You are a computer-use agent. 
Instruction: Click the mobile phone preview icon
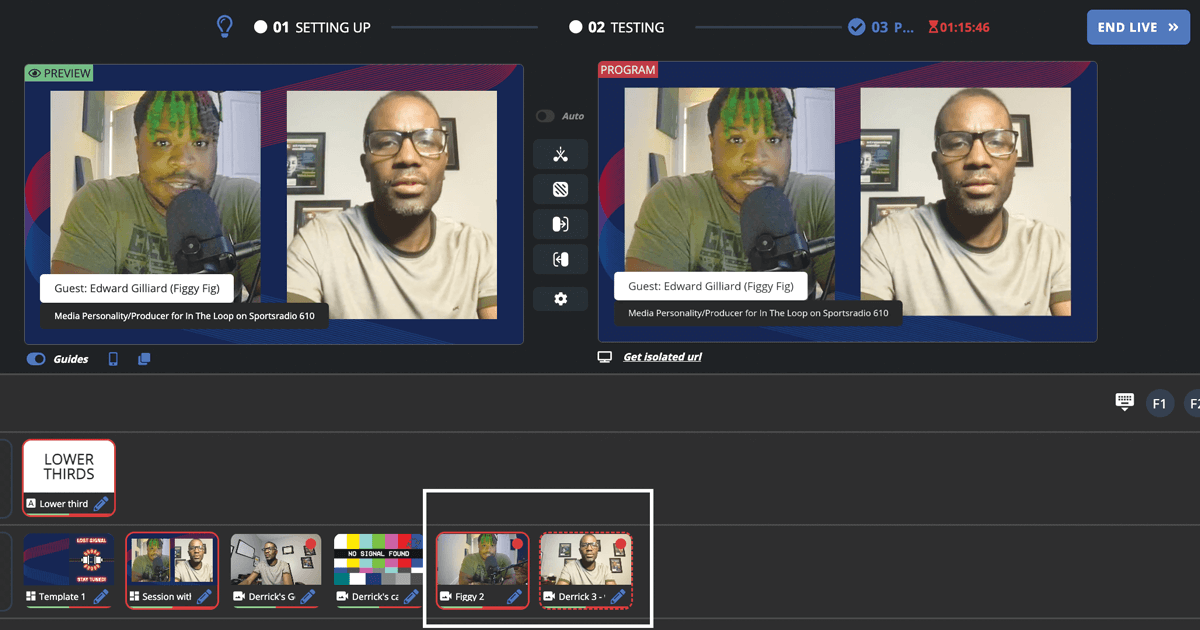click(x=113, y=359)
